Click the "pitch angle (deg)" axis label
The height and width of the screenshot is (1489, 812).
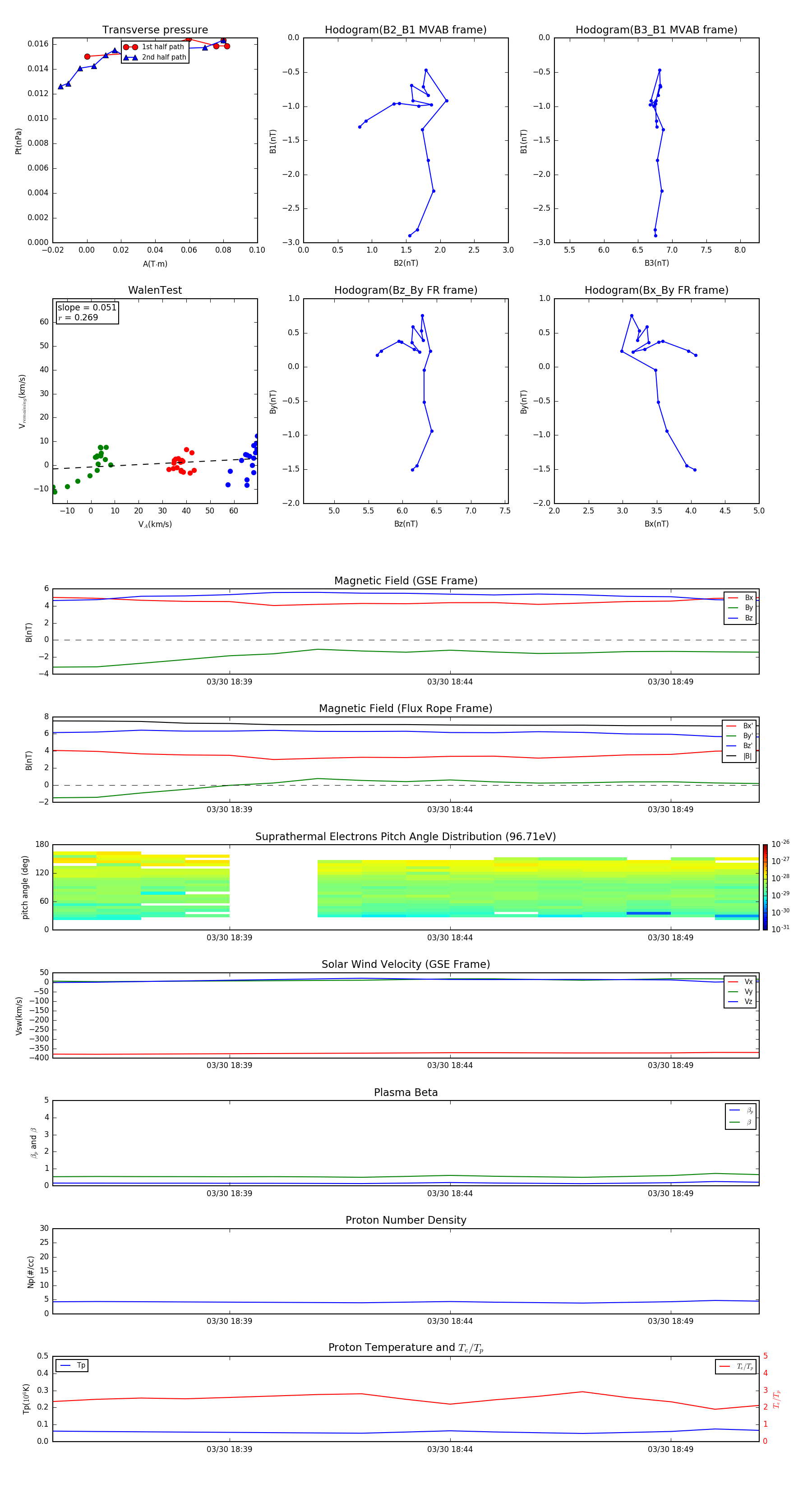coord(25,887)
